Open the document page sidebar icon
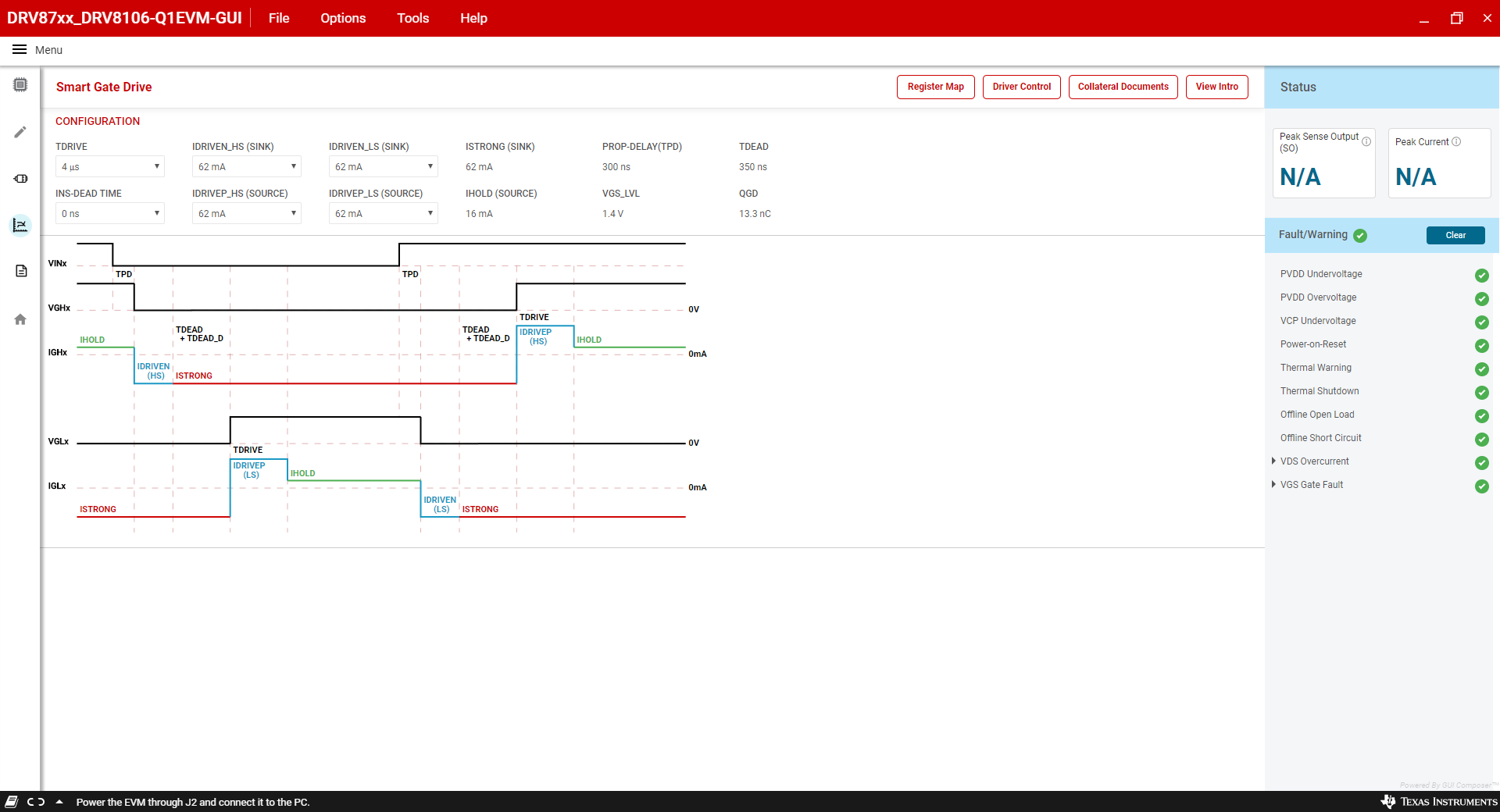This screenshot has height=812, width=1500. coord(21,271)
